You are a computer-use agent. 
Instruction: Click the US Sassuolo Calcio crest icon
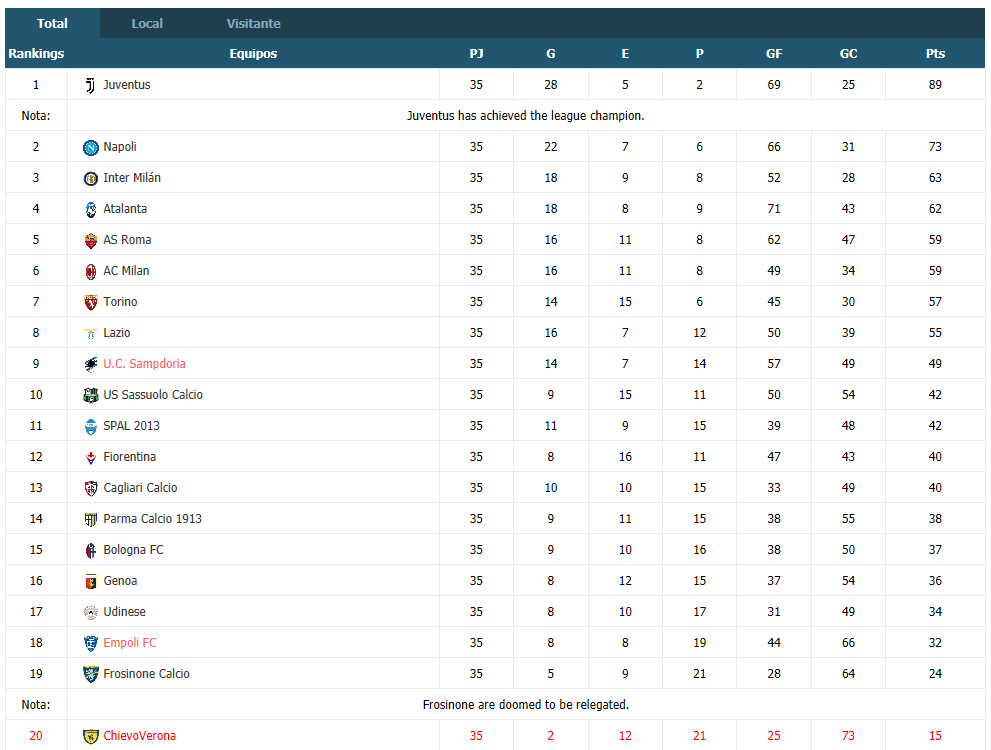click(91, 395)
